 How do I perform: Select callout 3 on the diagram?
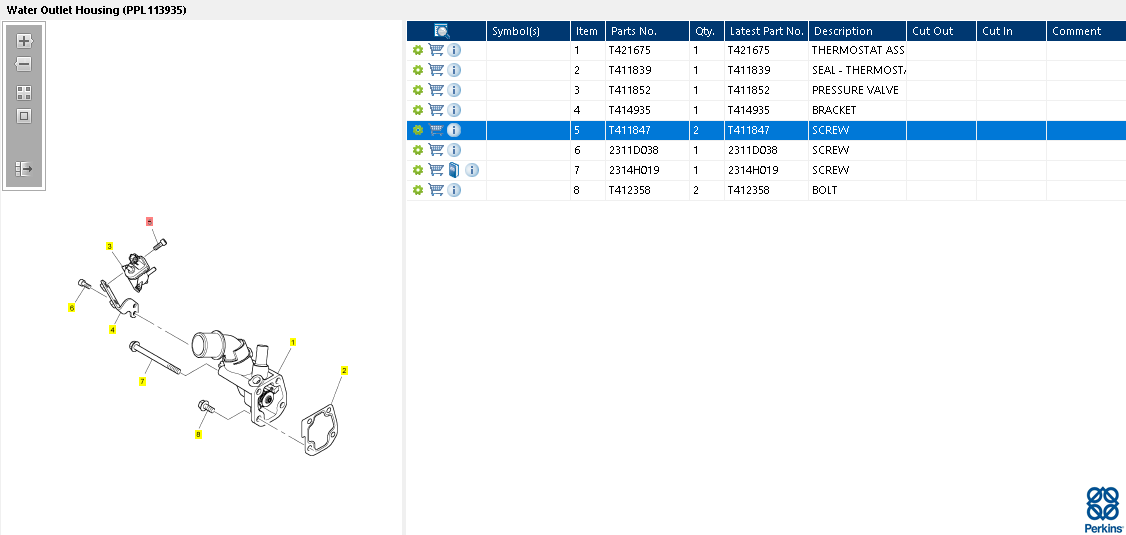(x=109, y=246)
